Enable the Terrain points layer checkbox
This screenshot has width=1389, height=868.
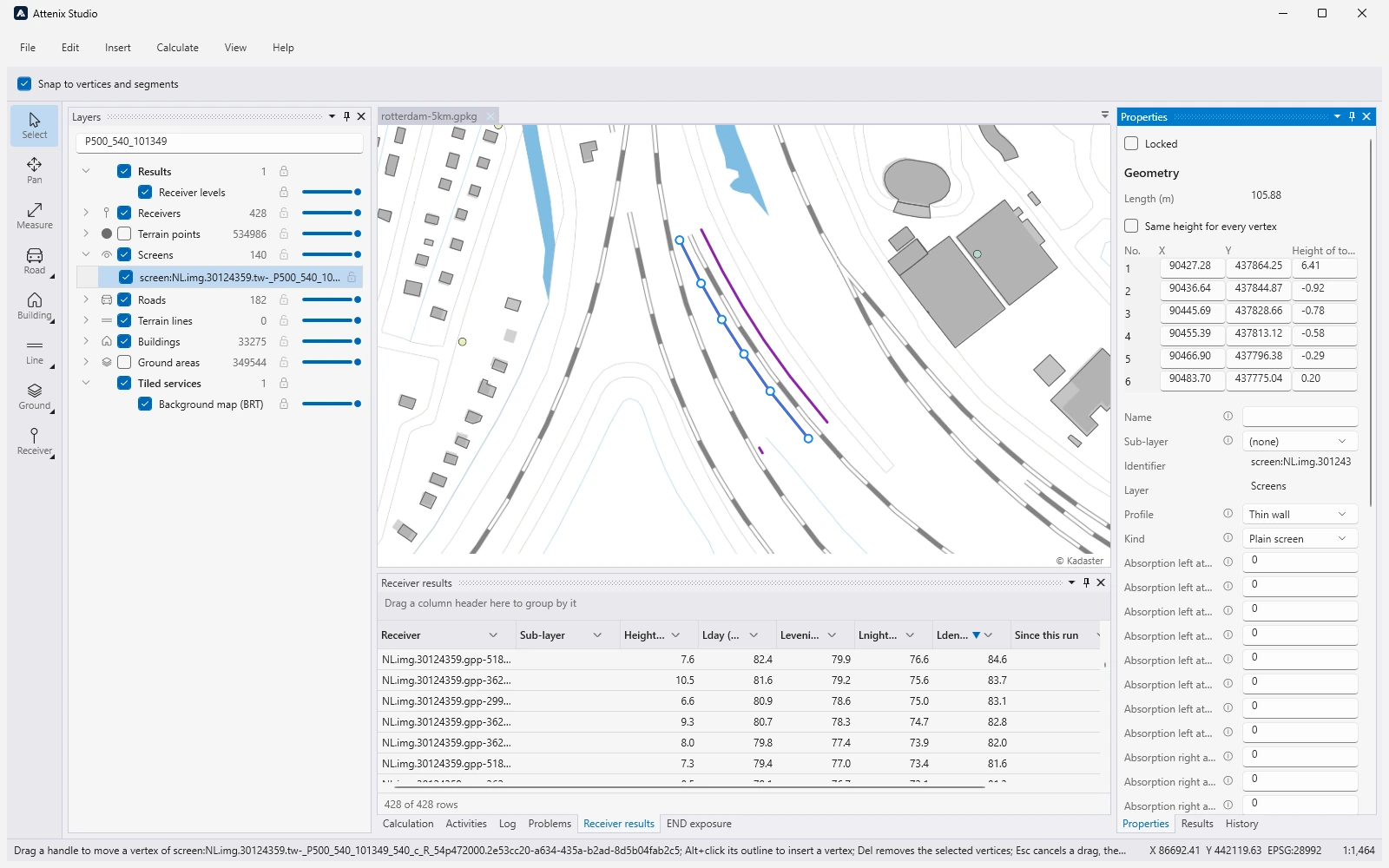point(124,233)
